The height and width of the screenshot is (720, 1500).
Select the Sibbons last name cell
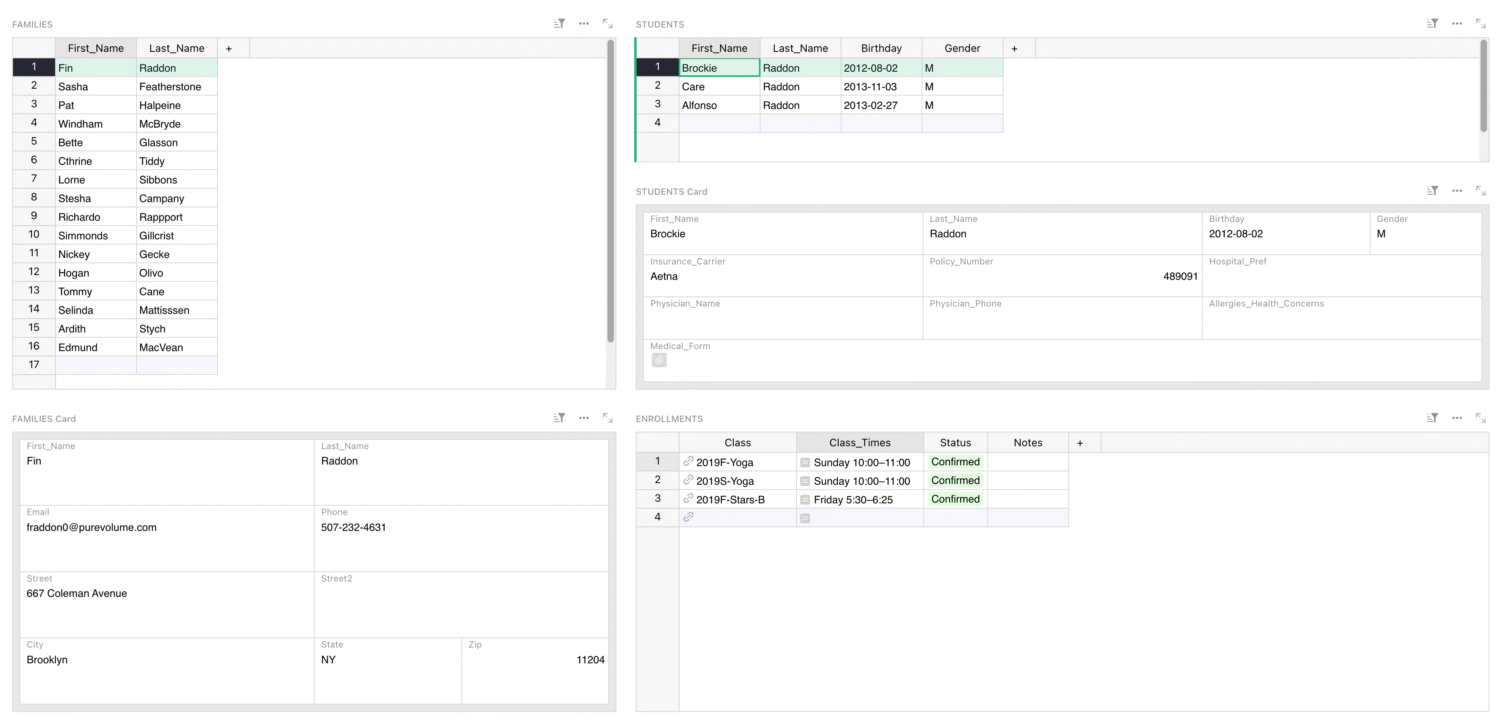click(177, 179)
